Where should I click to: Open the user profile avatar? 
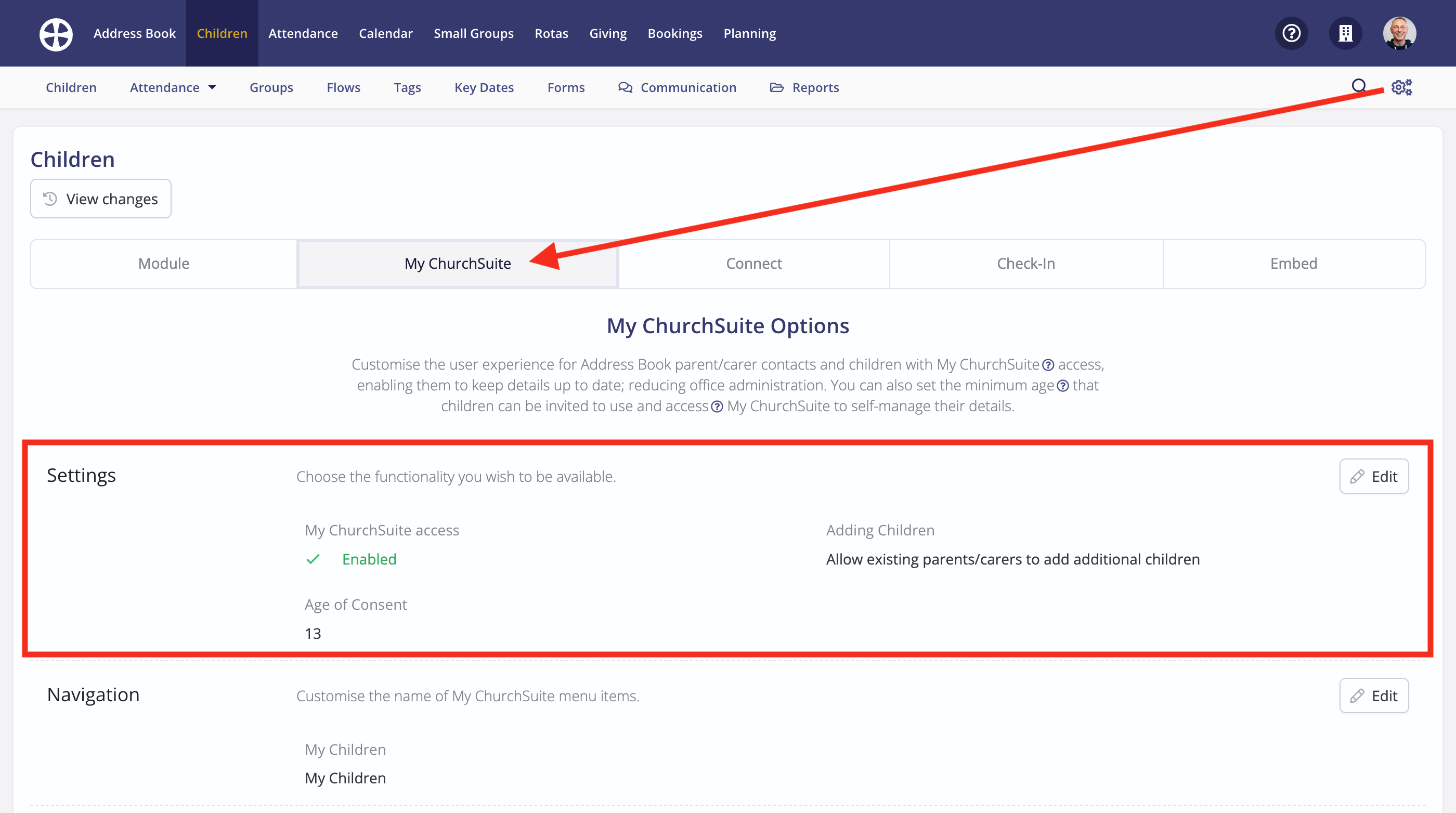click(1399, 33)
